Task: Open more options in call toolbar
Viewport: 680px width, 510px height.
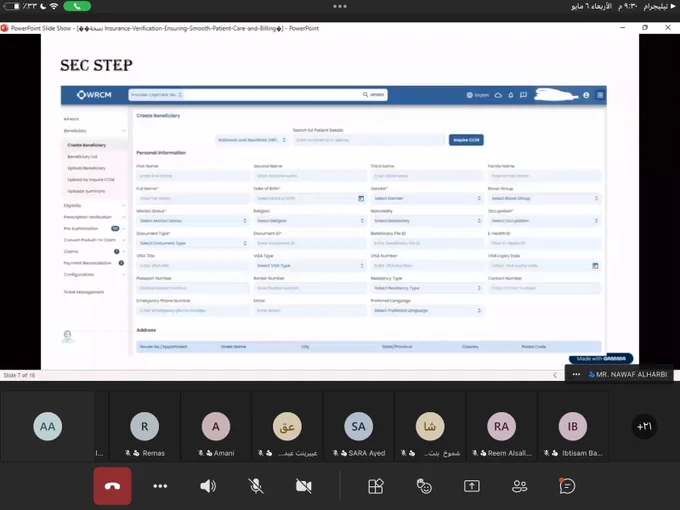Action: click(x=160, y=486)
